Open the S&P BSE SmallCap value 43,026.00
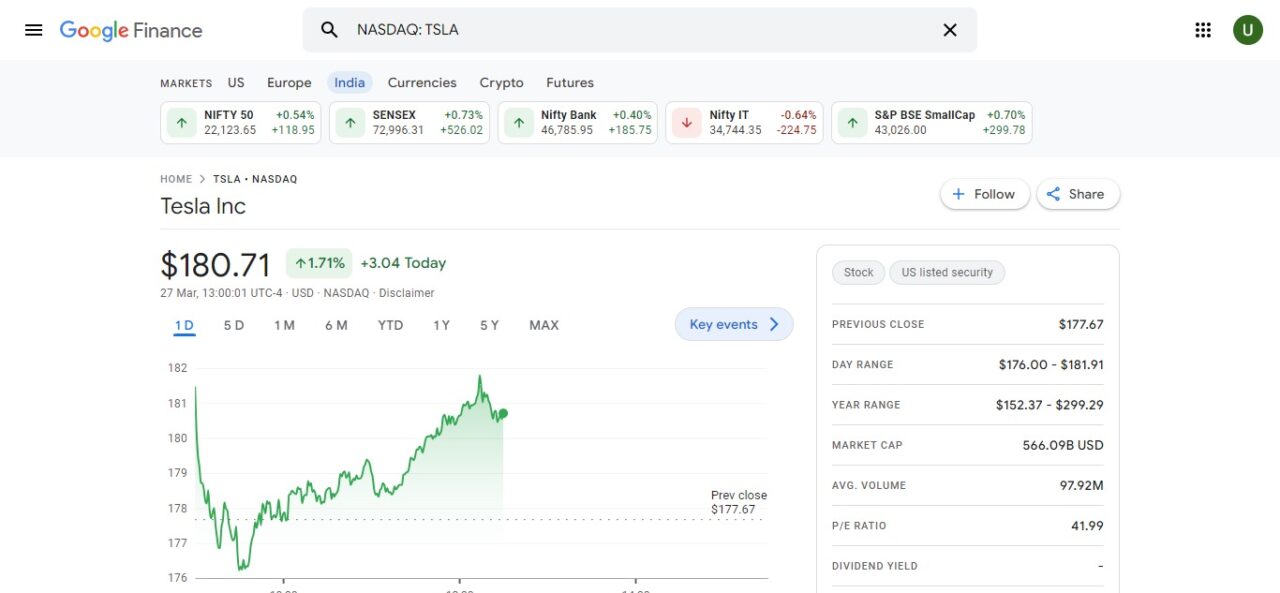This screenshot has height=593, width=1280. point(900,130)
